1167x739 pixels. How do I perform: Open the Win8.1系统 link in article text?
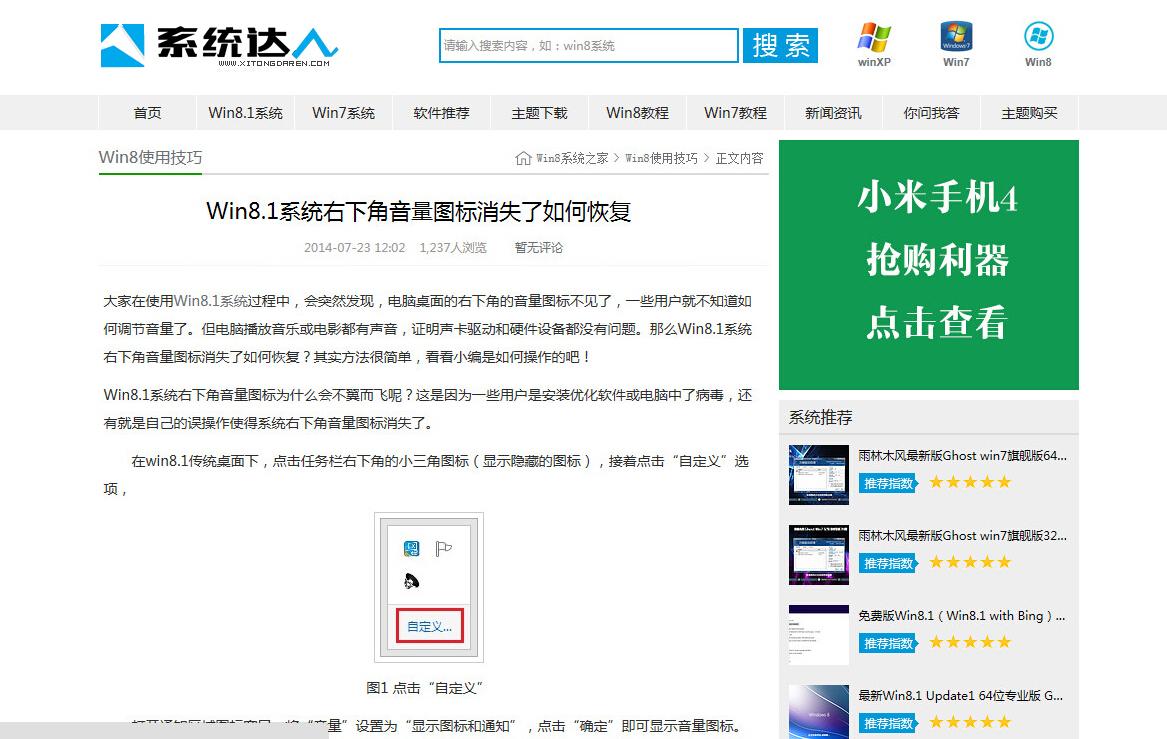point(212,300)
